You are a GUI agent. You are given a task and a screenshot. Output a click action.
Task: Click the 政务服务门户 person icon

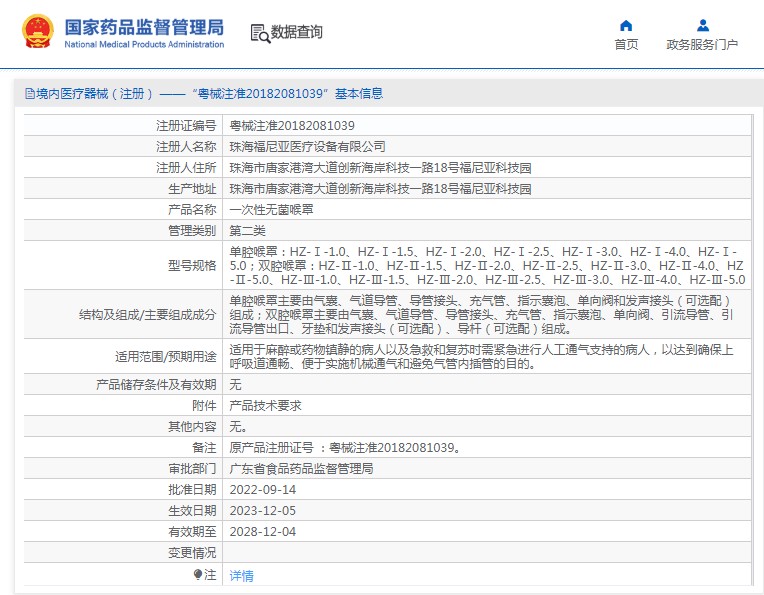[703, 26]
